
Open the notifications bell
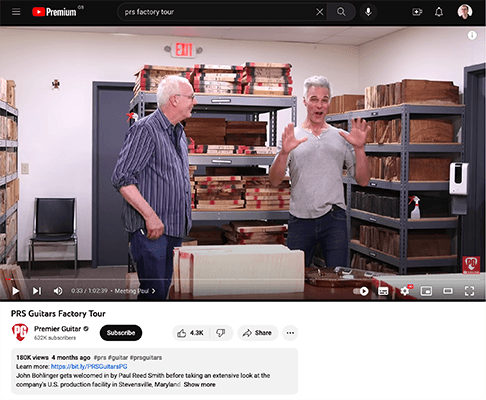pos(439,12)
